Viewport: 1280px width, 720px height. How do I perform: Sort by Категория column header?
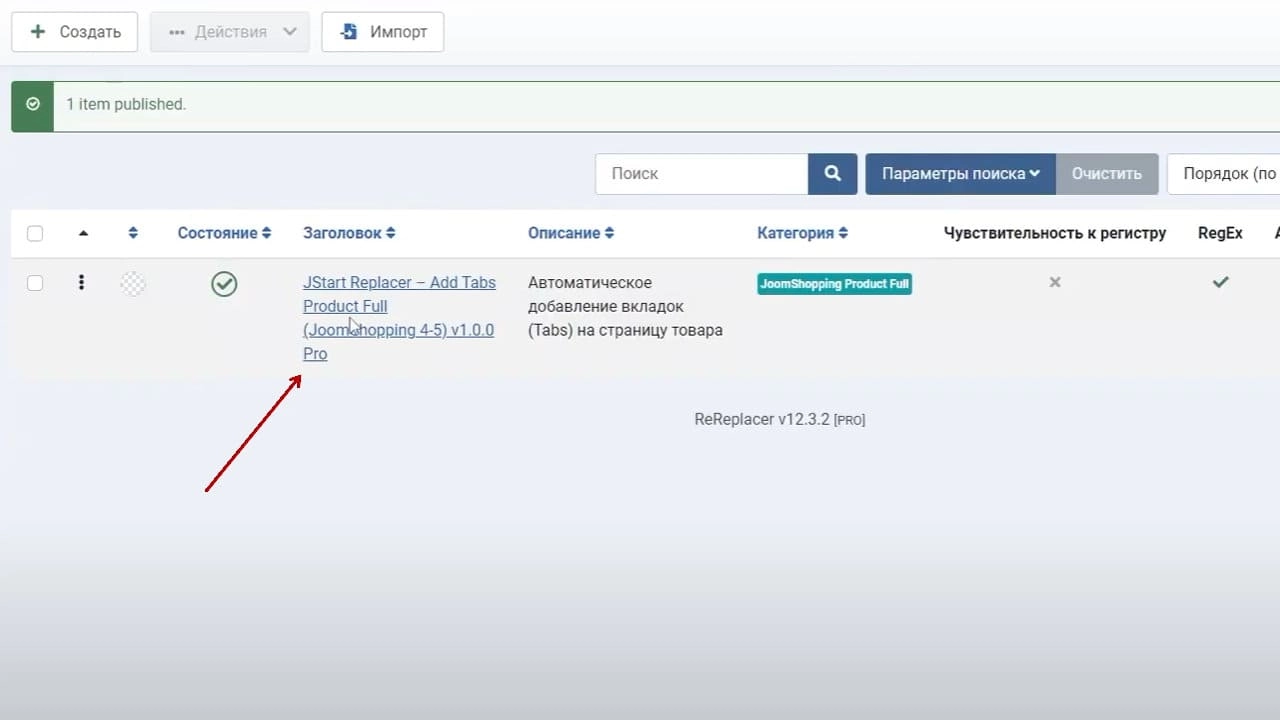pyautogui.click(x=803, y=233)
